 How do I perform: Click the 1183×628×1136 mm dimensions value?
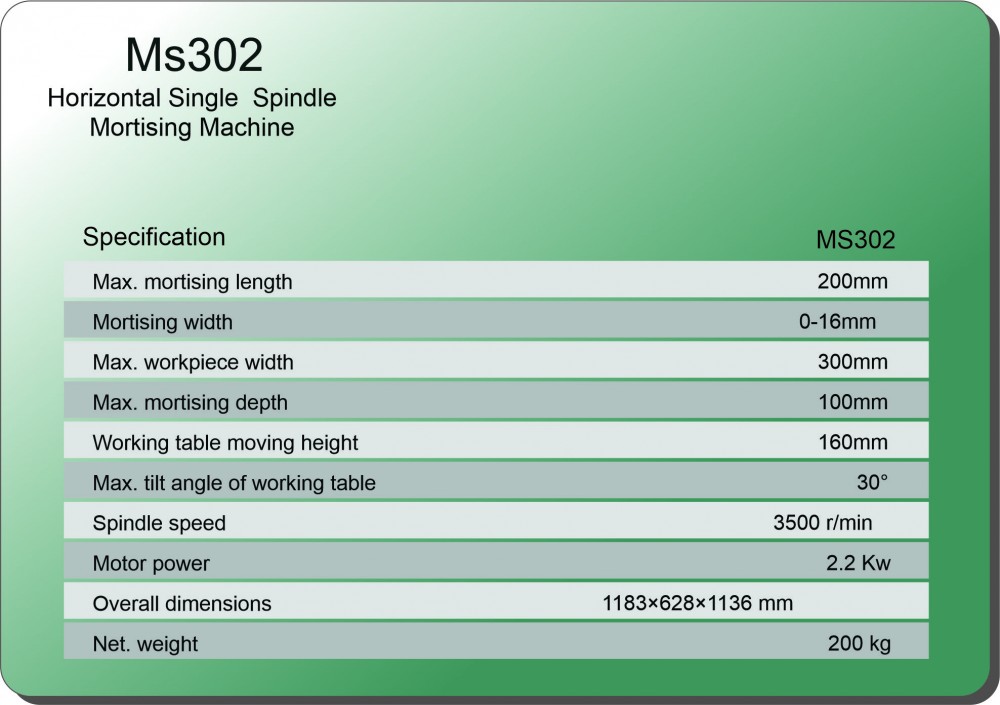click(x=697, y=603)
